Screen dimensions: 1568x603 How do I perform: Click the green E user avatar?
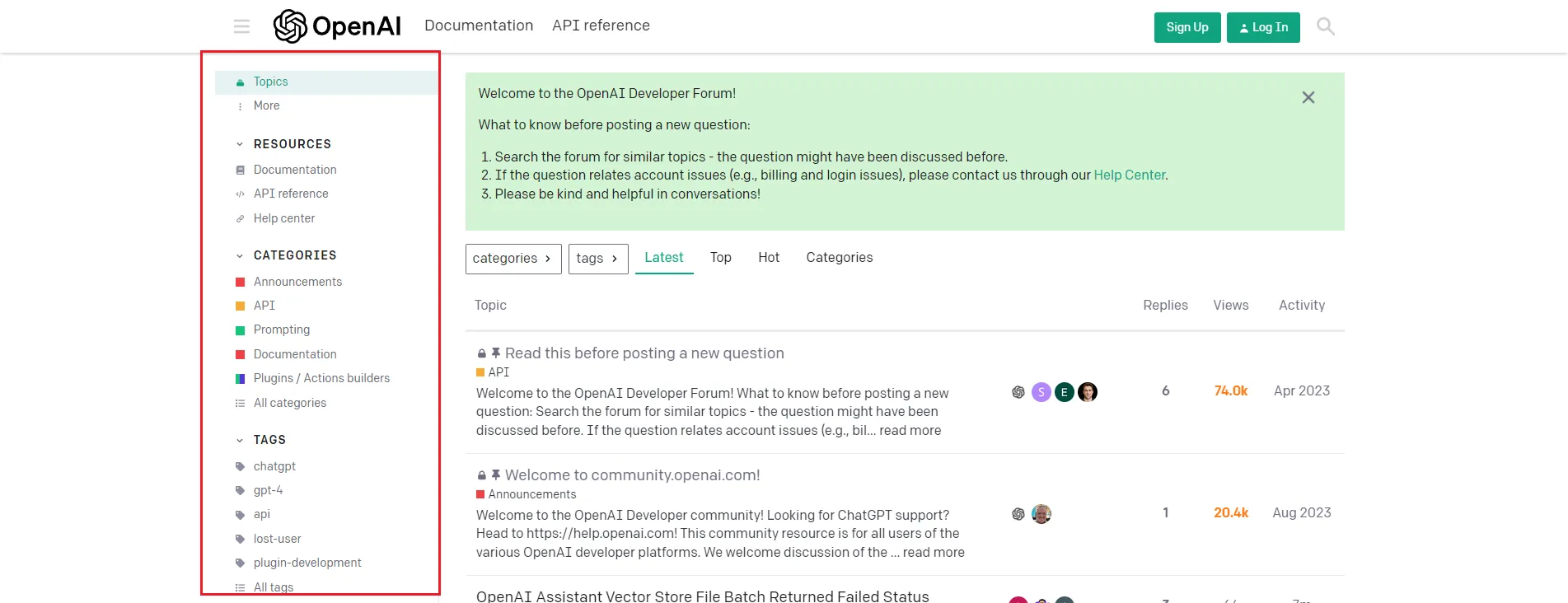(x=1065, y=392)
